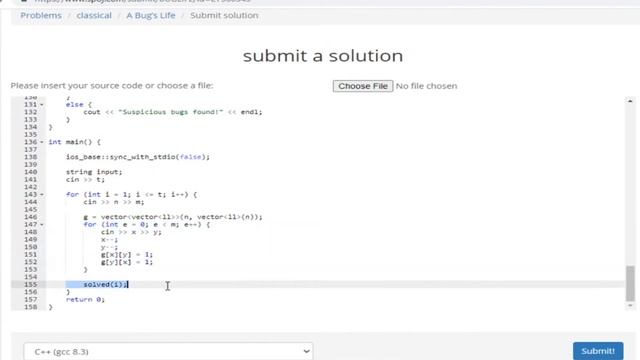This screenshot has width=640, height=360.
Task: Open the A Bug's Life breadcrumb
Action: tap(151, 16)
